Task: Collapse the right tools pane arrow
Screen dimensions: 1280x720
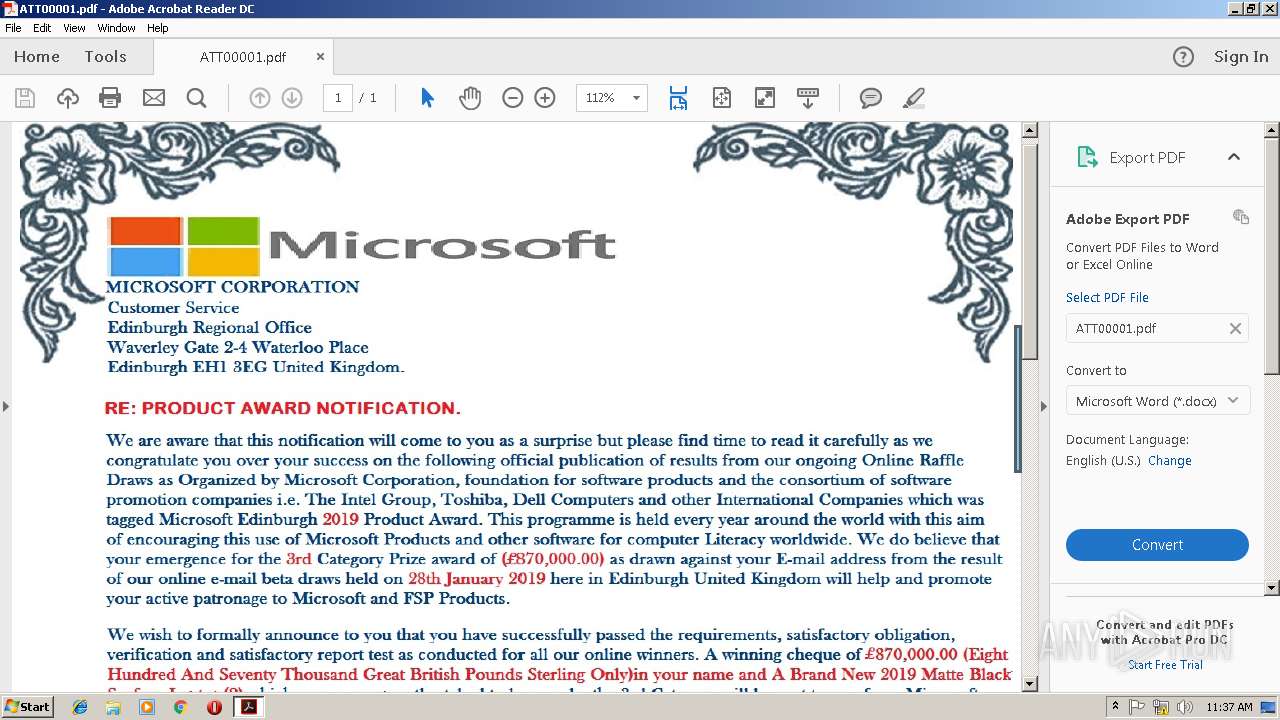Action: coord(1044,406)
